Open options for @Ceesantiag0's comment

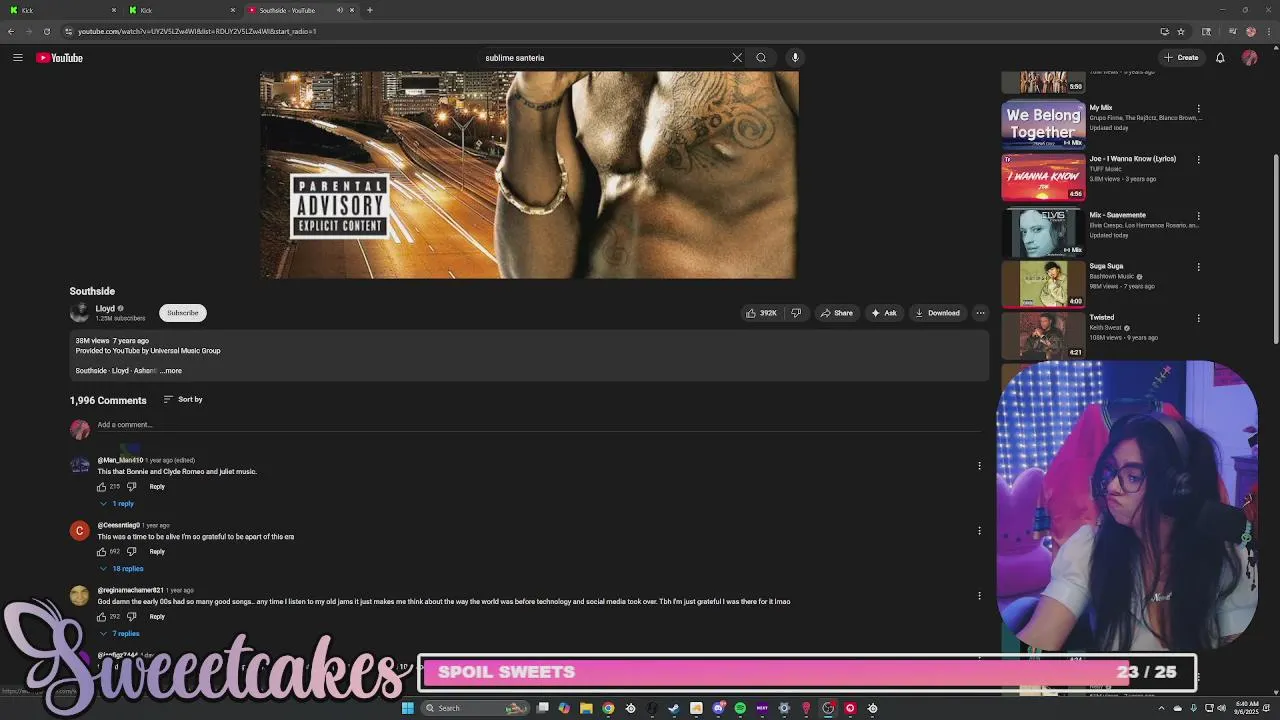(x=979, y=531)
